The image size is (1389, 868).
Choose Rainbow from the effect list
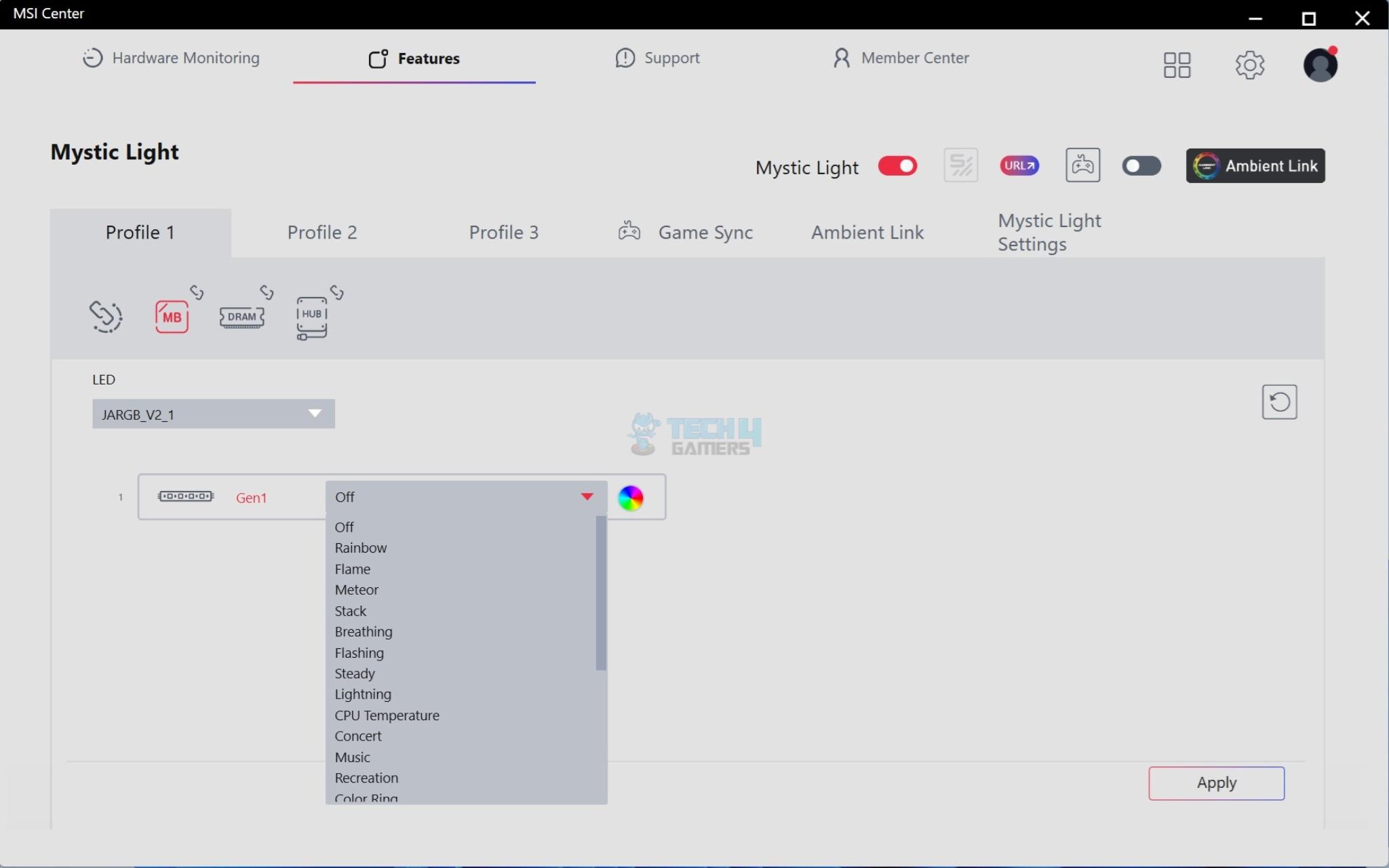[361, 548]
